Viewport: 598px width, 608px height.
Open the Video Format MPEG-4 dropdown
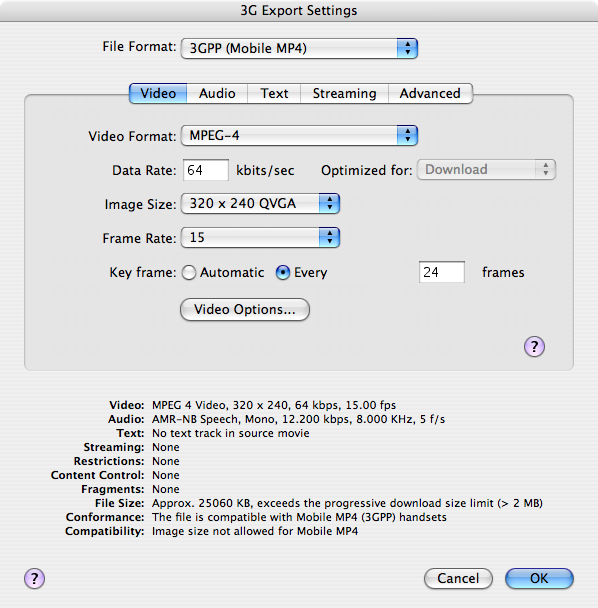coord(299,135)
